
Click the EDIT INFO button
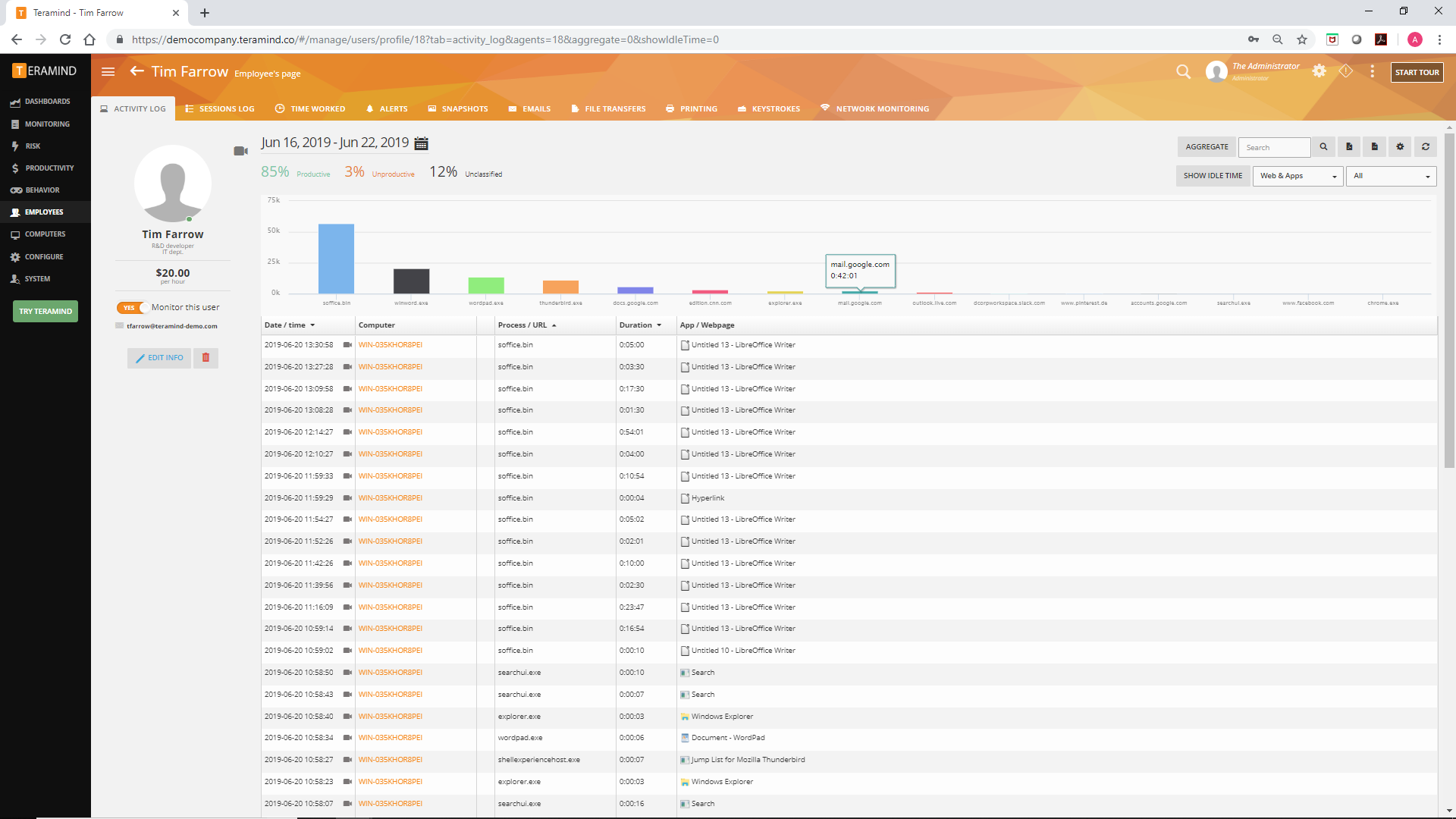pos(159,358)
